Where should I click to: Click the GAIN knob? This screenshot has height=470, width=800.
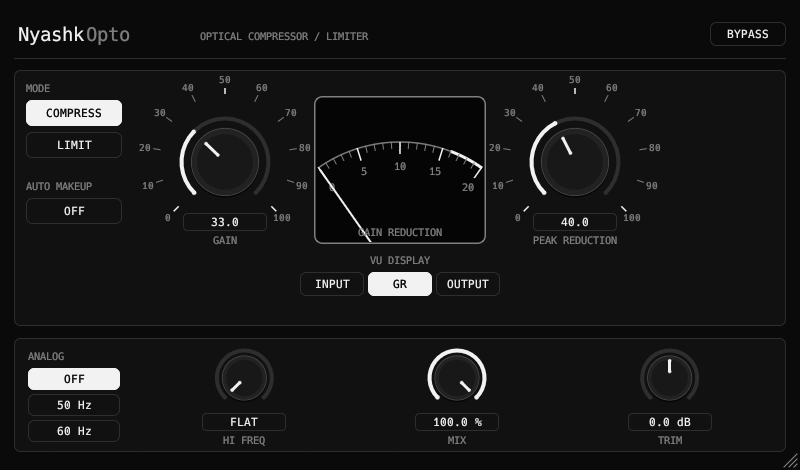click(x=224, y=162)
